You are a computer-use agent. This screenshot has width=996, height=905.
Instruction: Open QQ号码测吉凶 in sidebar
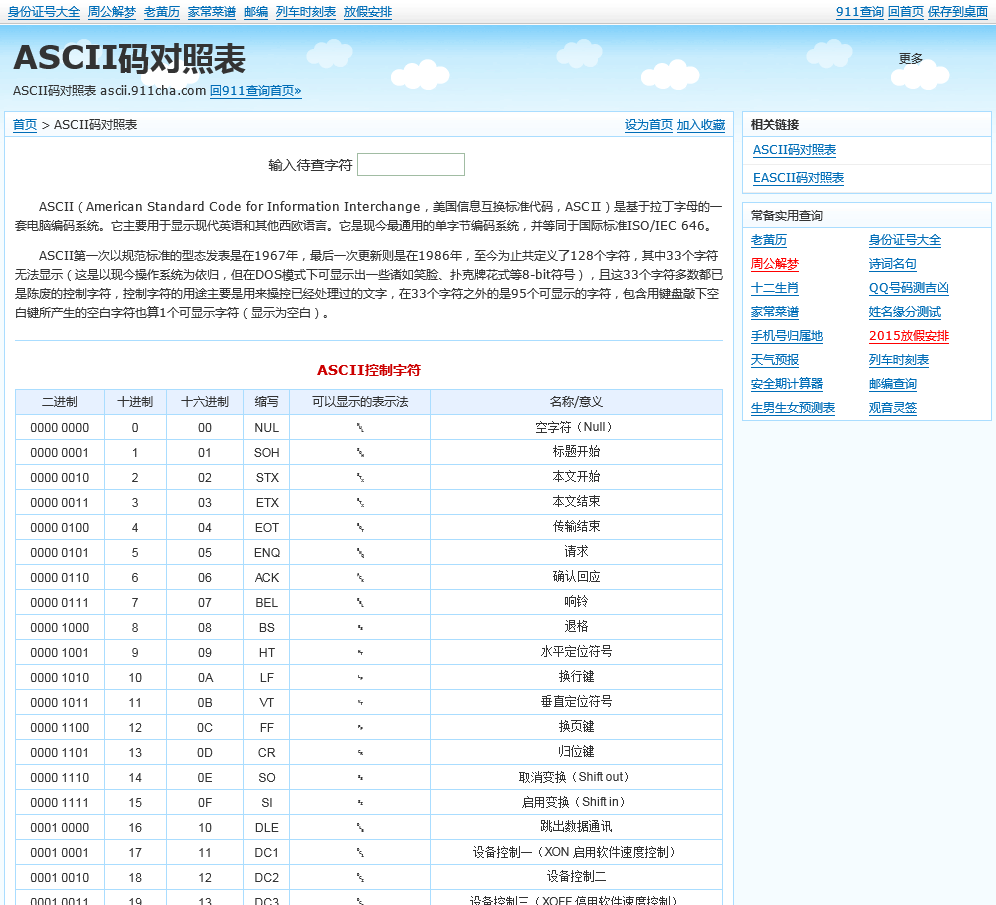coord(908,288)
